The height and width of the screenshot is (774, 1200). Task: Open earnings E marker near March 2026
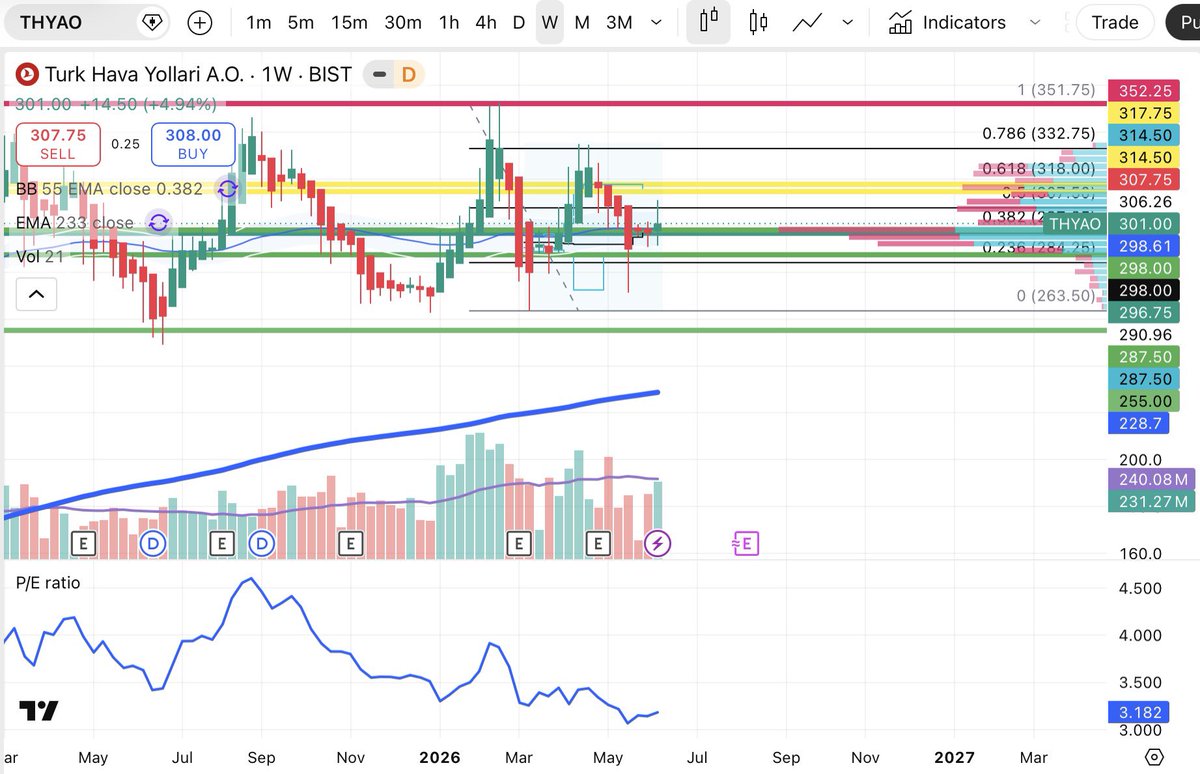518,543
